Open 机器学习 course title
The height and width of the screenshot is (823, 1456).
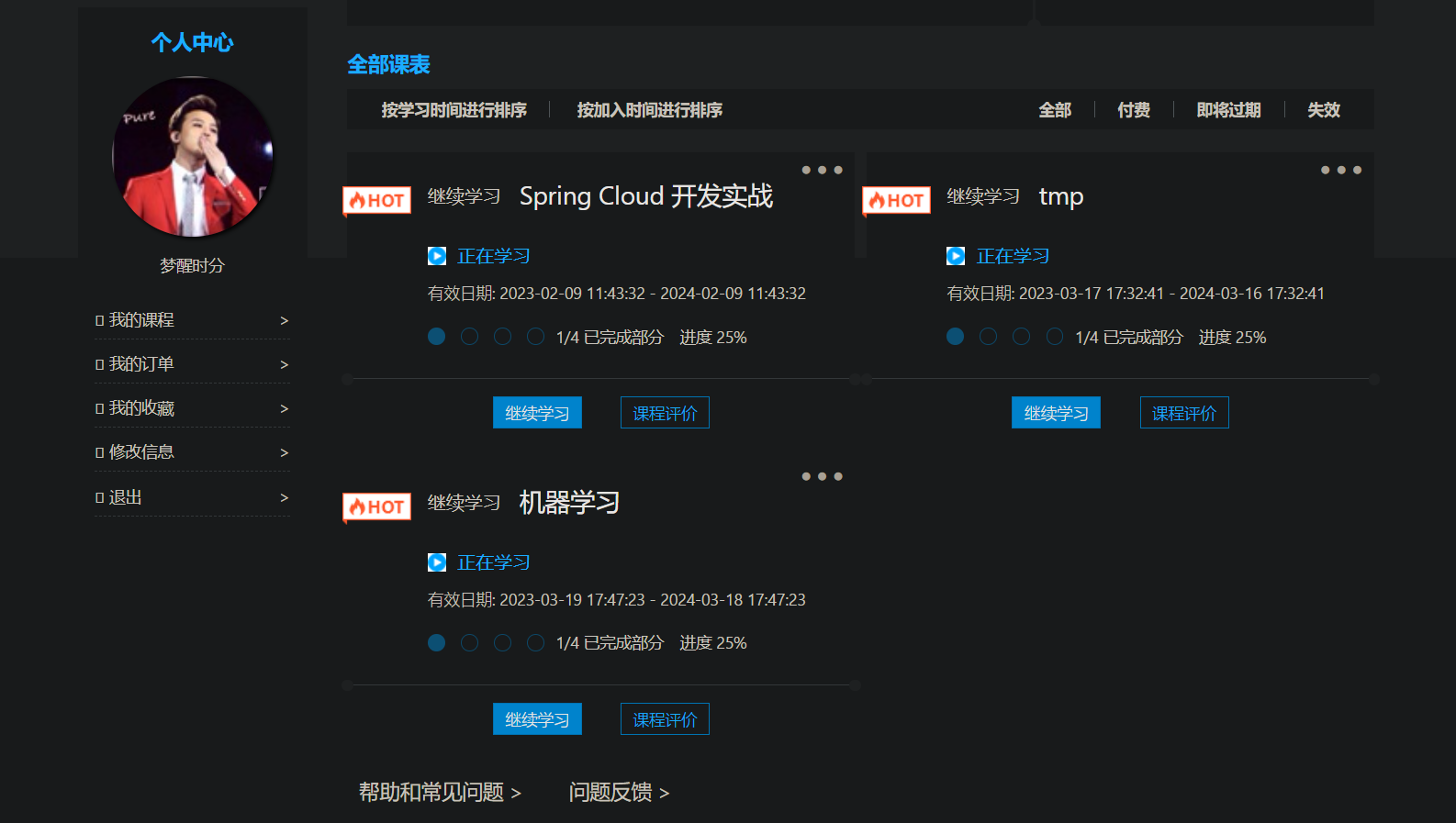point(569,503)
